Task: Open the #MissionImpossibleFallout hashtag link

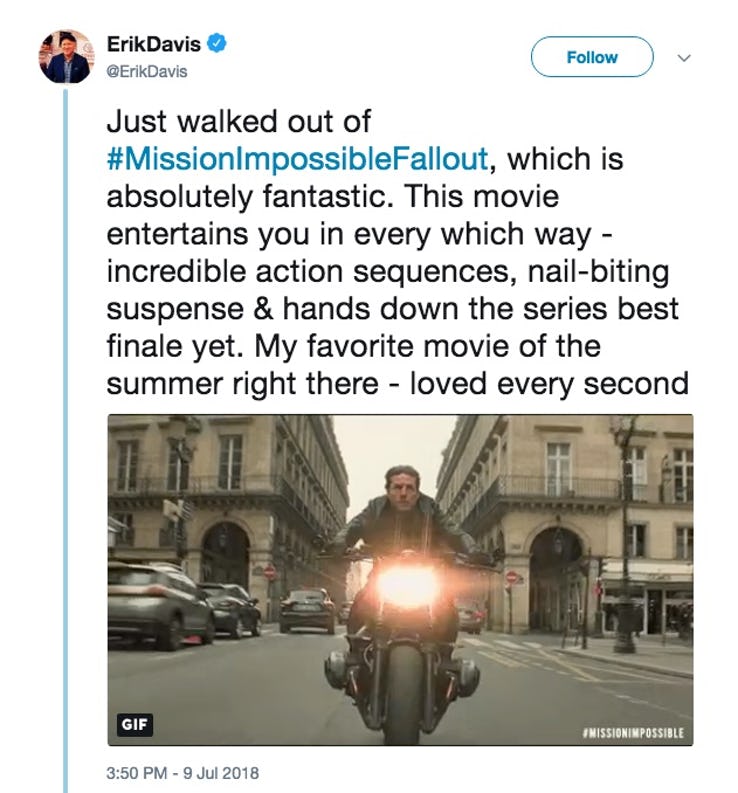Action: coord(298,157)
